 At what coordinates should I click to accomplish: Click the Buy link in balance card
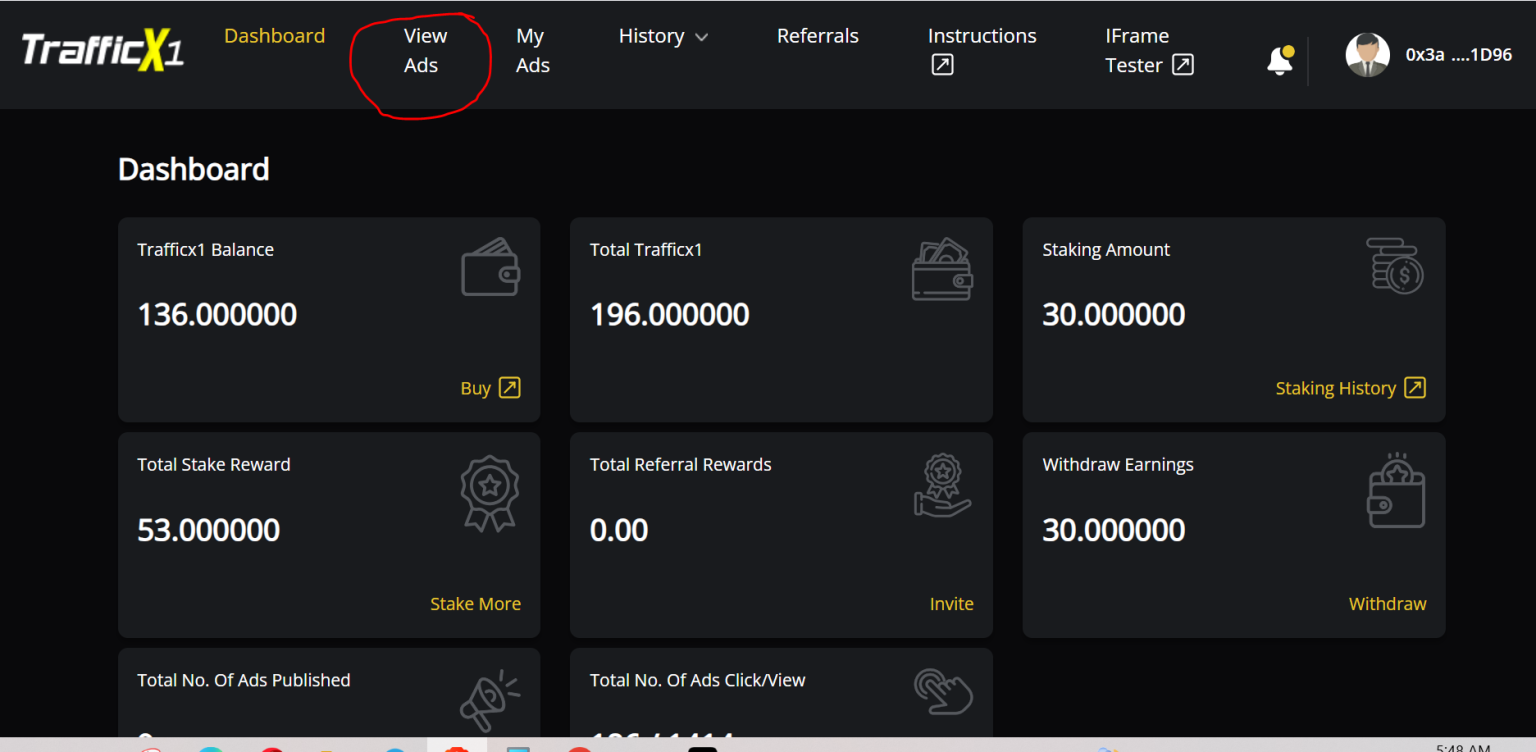pyautogui.click(x=490, y=388)
